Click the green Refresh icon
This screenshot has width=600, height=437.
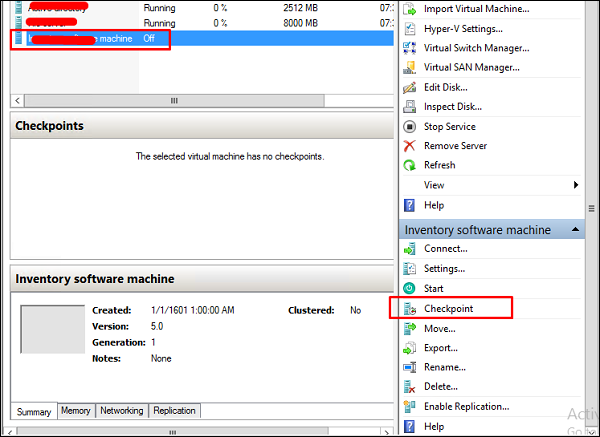point(409,165)
